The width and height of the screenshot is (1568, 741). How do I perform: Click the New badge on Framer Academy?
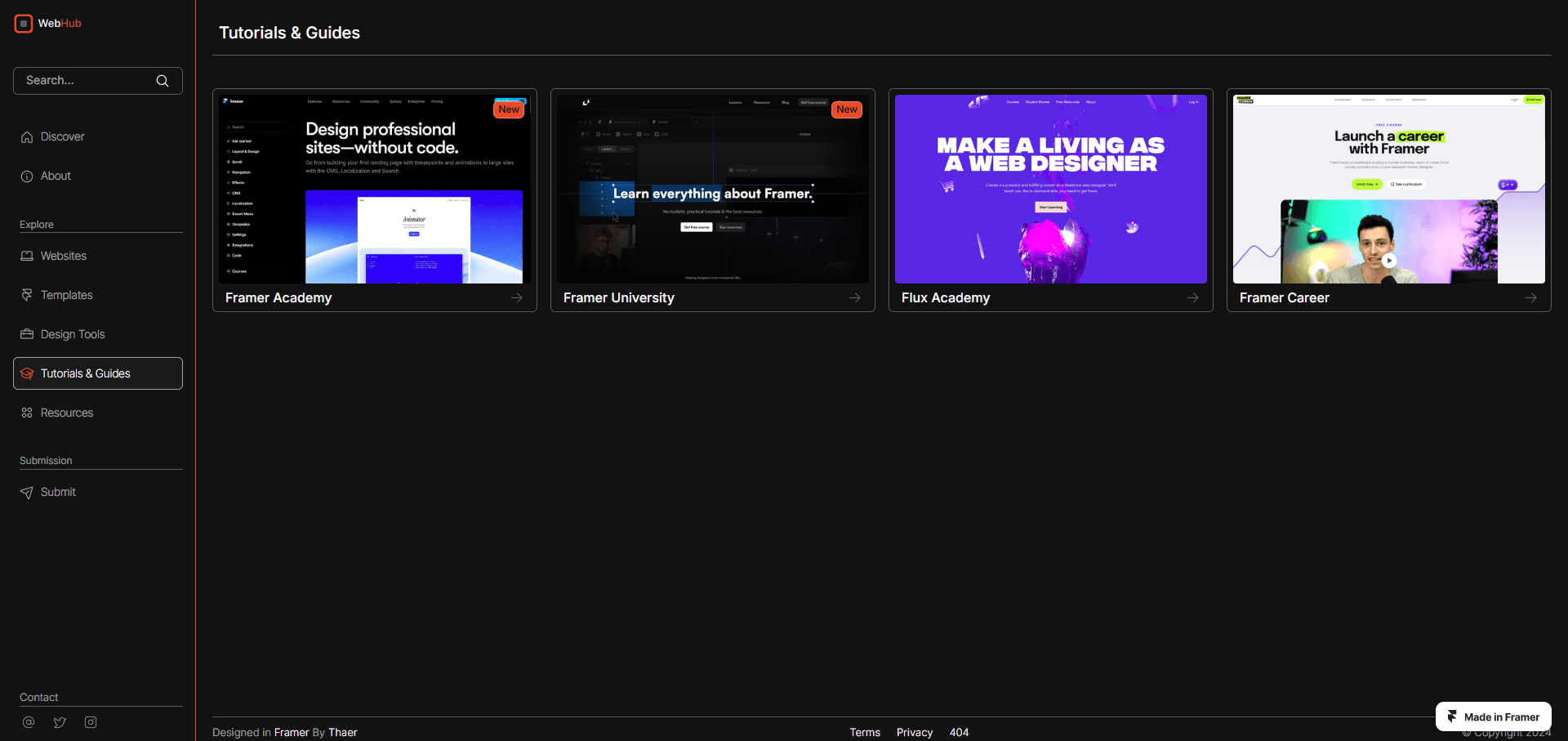coord(509,109)
